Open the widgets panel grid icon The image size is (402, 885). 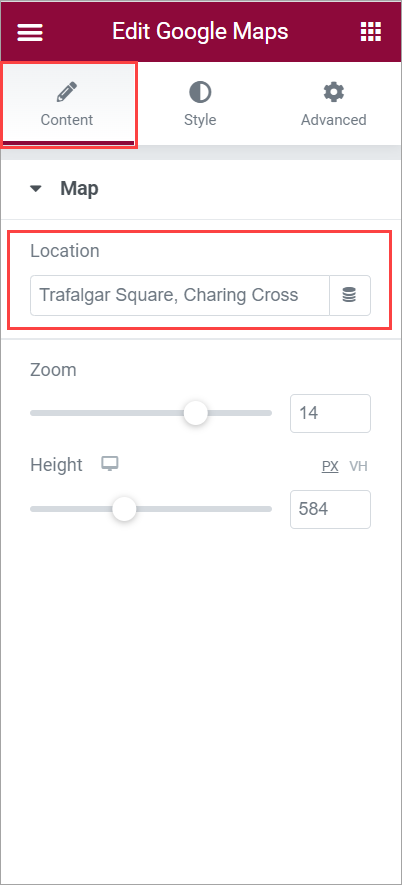pos(370,32)
